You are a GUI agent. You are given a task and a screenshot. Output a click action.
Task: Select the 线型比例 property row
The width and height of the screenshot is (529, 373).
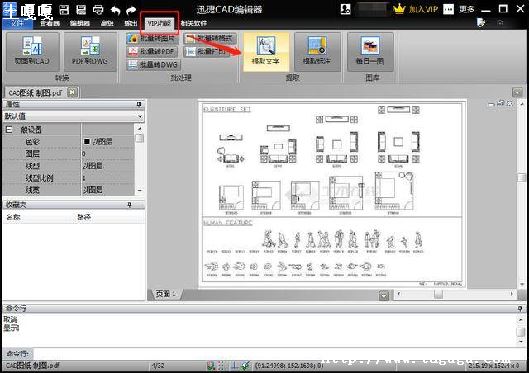coord(68,178)
